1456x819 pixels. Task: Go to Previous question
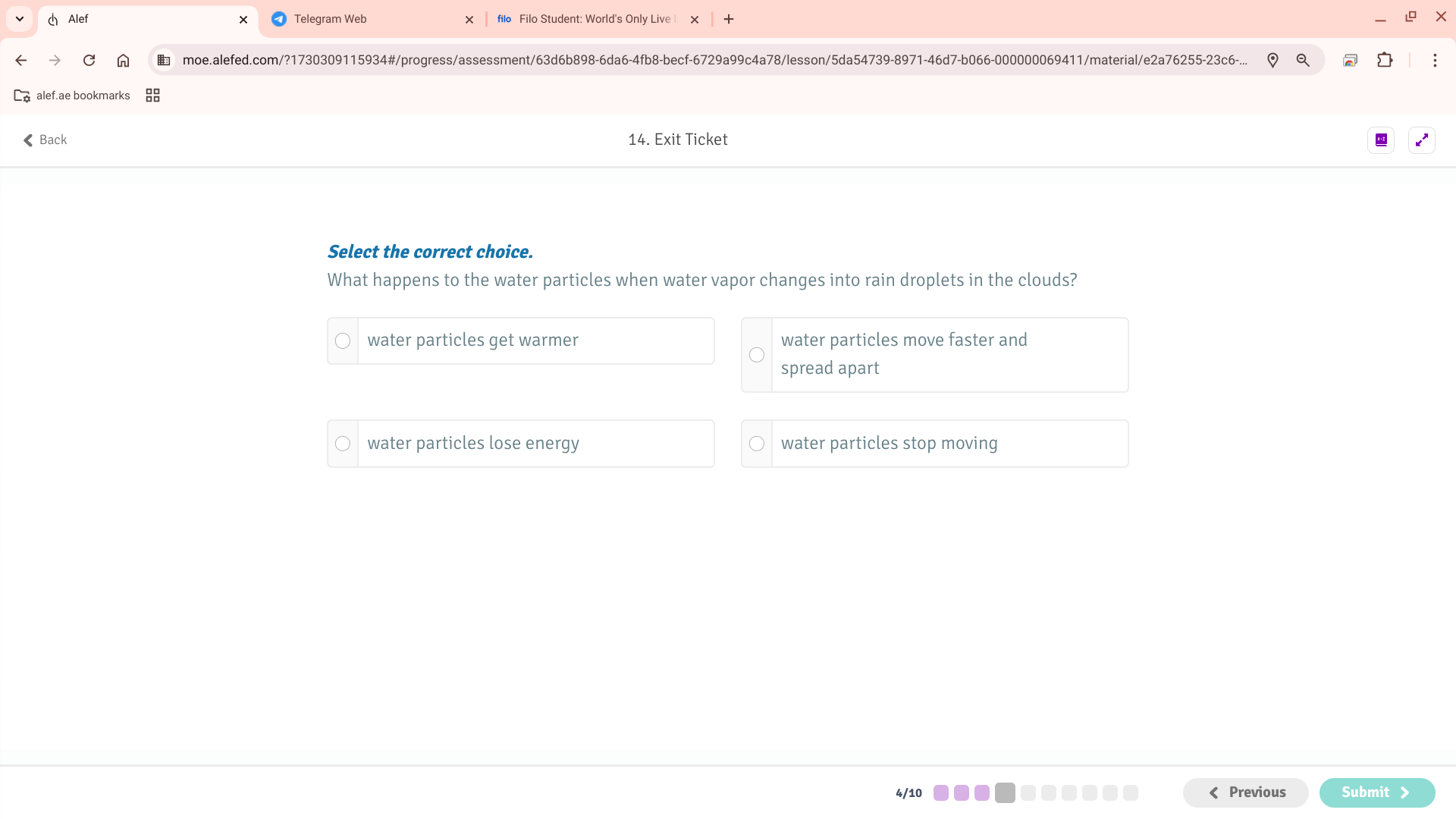click(1245, 792)
